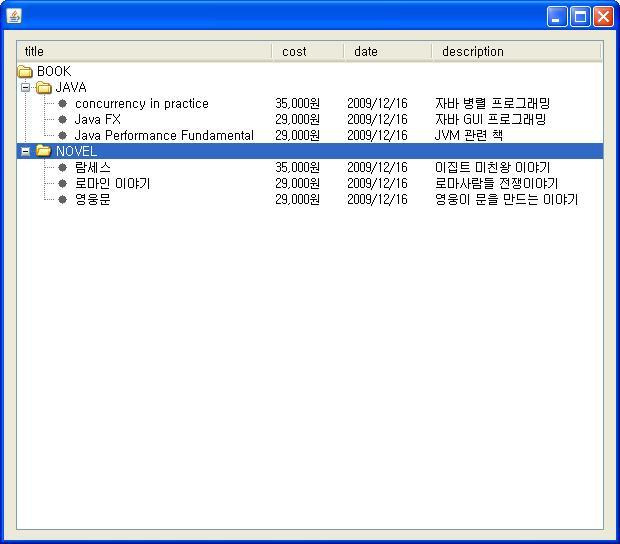
Task: Click date 2009/12/16 in Java Performance Fundamental row
Action: click(x=377, y=136)
